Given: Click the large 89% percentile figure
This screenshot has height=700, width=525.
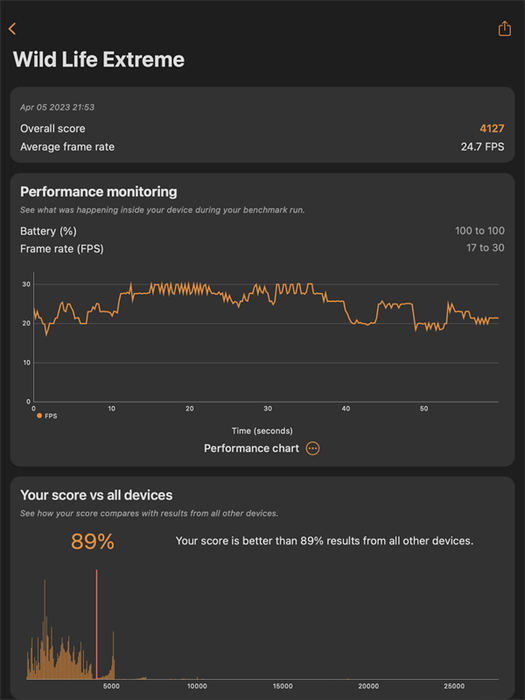Looking at the screenshot, I should 92,542.
